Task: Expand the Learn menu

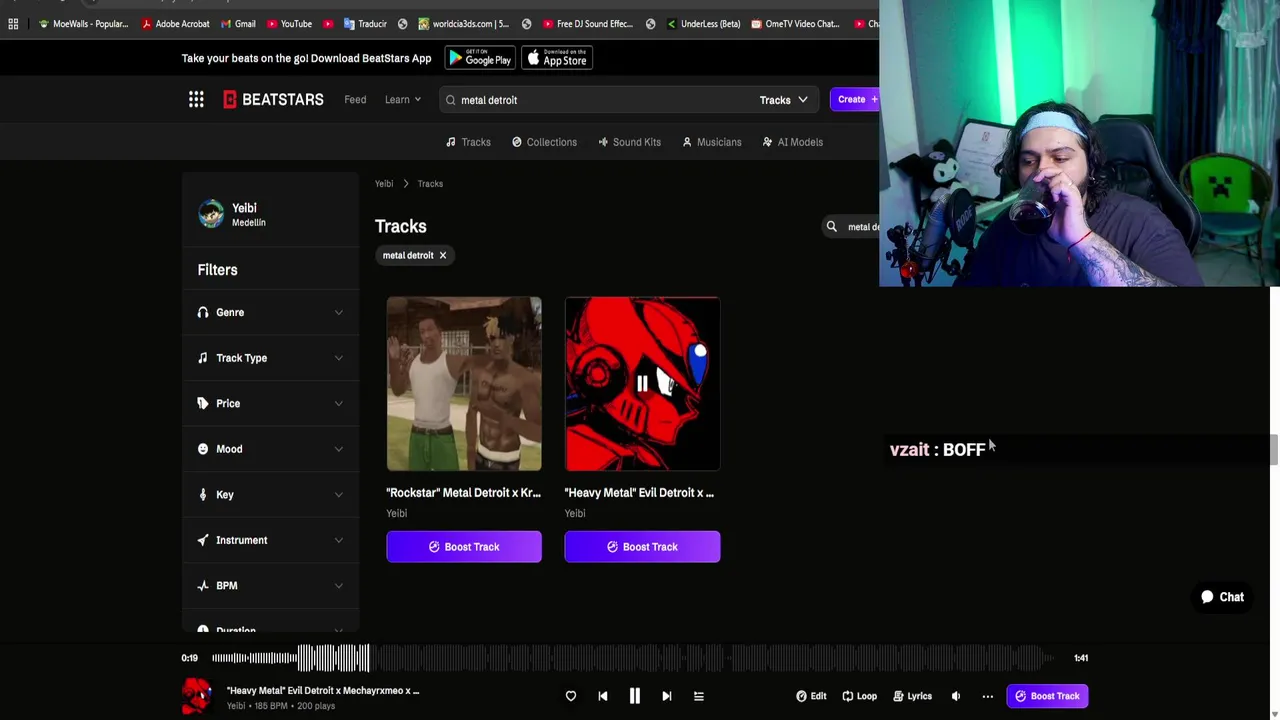Action: tap(402, 100)
